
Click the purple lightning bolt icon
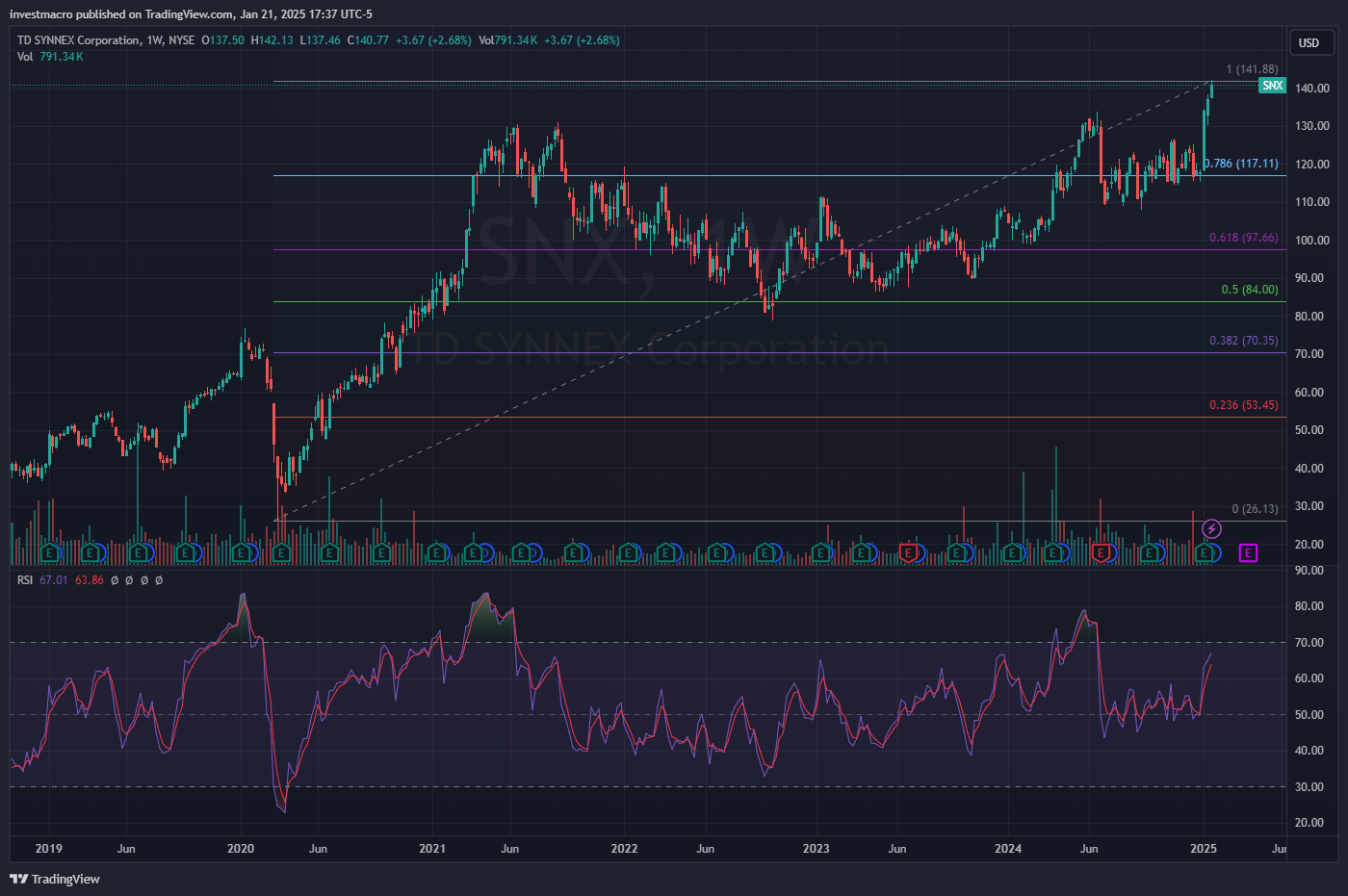pos(1212,528)
